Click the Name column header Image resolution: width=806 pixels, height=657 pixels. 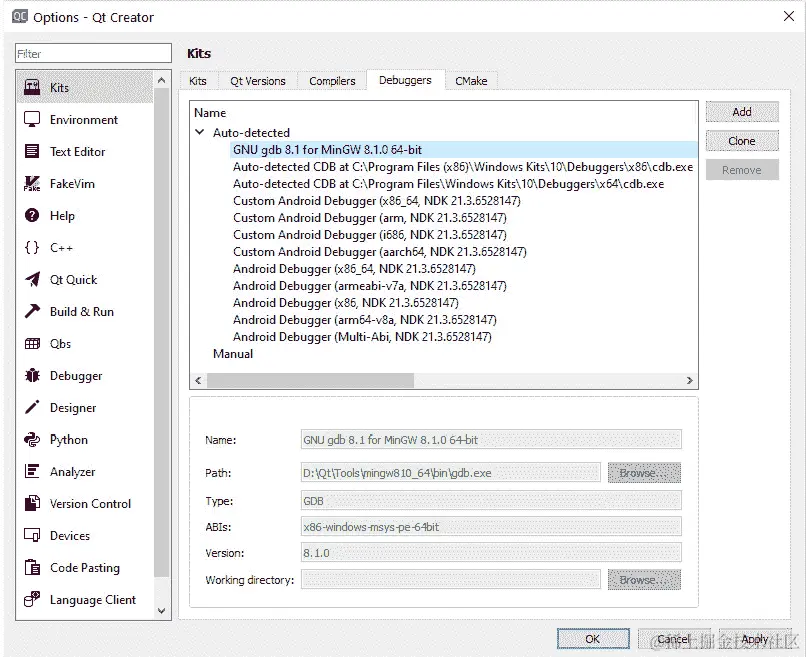click(210, 113)
